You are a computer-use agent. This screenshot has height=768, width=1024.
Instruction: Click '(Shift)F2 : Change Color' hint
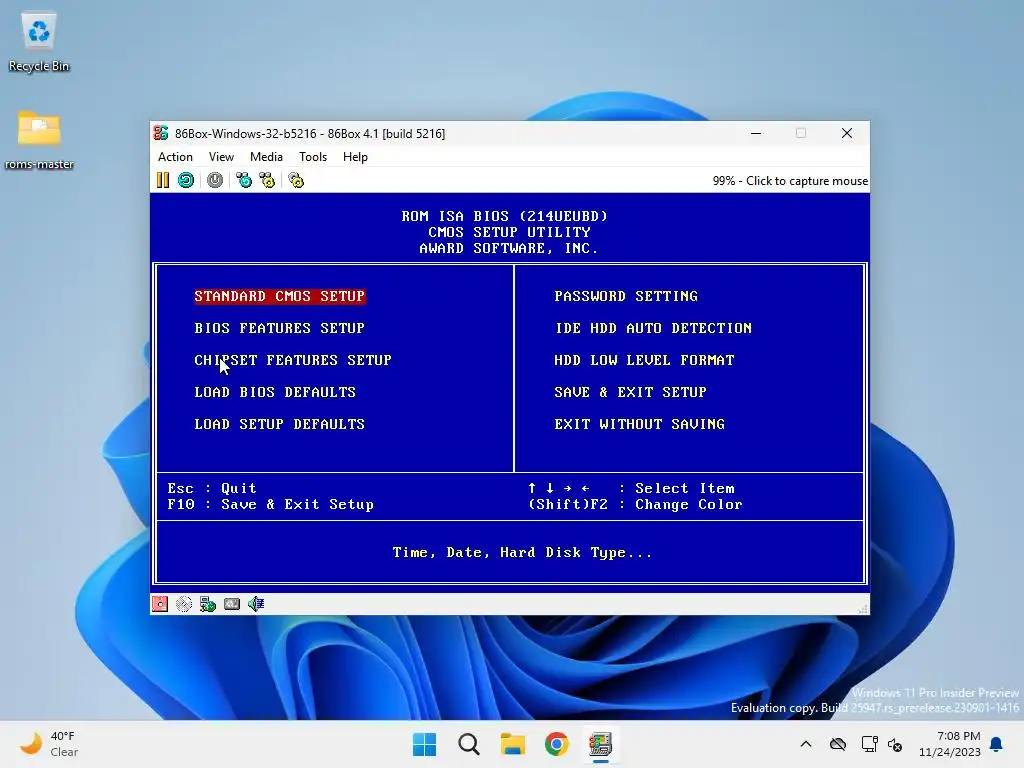pyautogui.click(x=635, y=505)
